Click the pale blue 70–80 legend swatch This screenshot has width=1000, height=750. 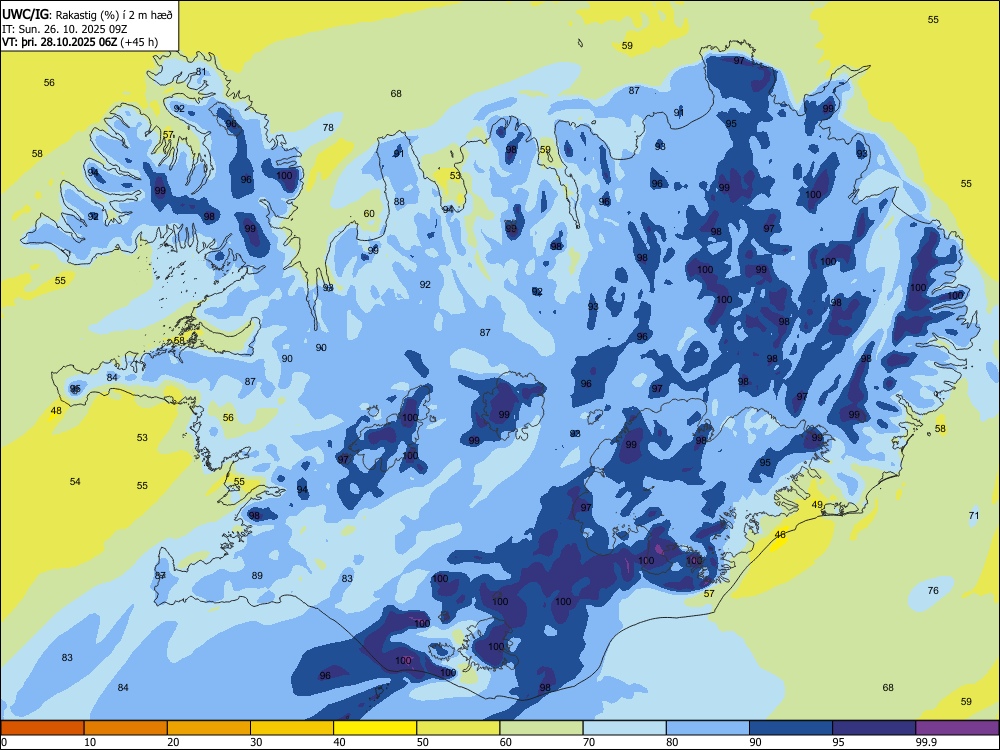tap(624, 728)
